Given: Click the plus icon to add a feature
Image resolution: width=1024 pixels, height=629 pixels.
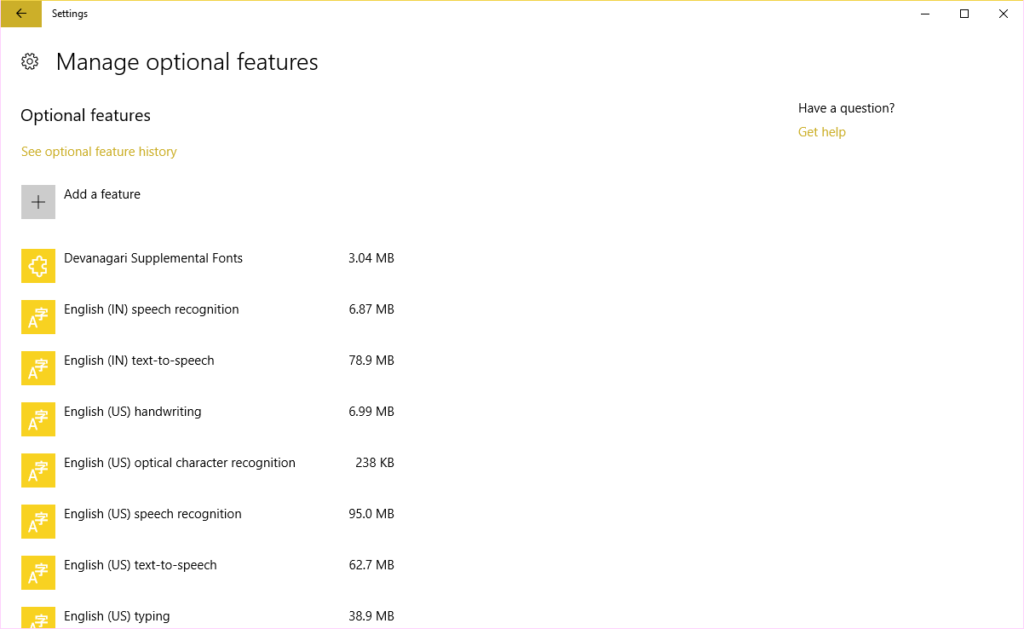Looking at the screenshot, I should point(38,202).
